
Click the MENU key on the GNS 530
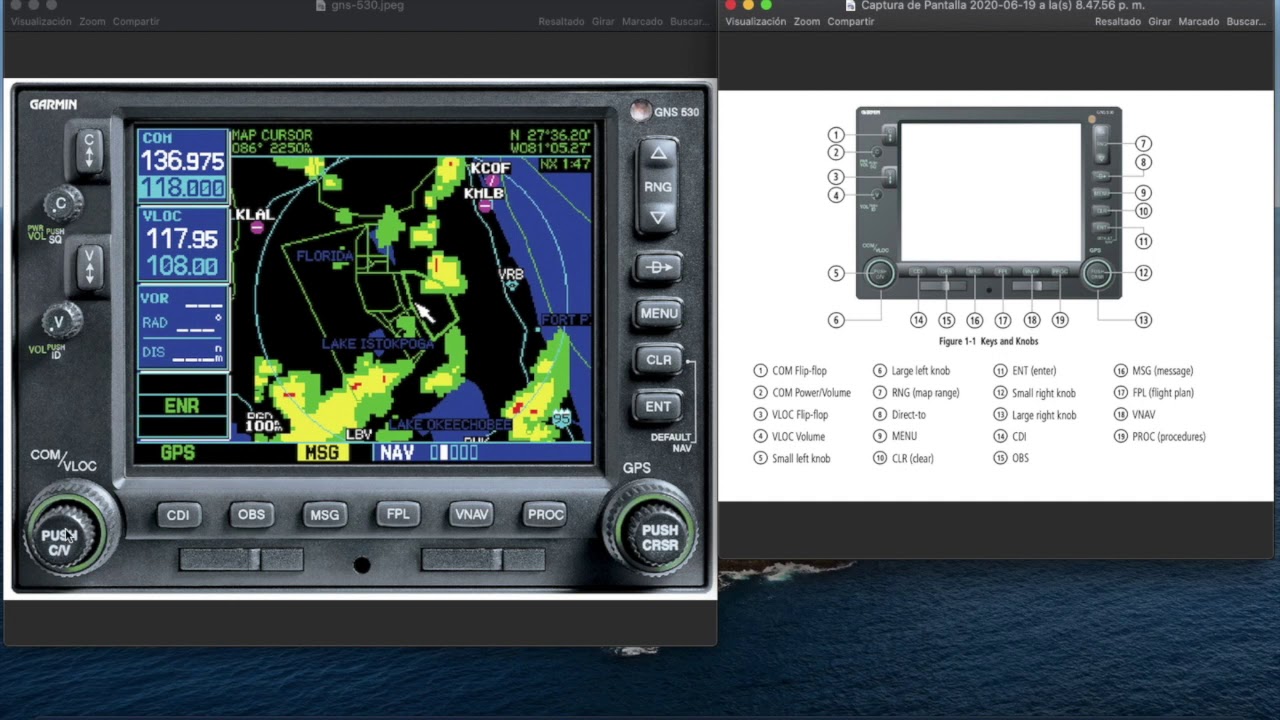[x=659, y=313]
